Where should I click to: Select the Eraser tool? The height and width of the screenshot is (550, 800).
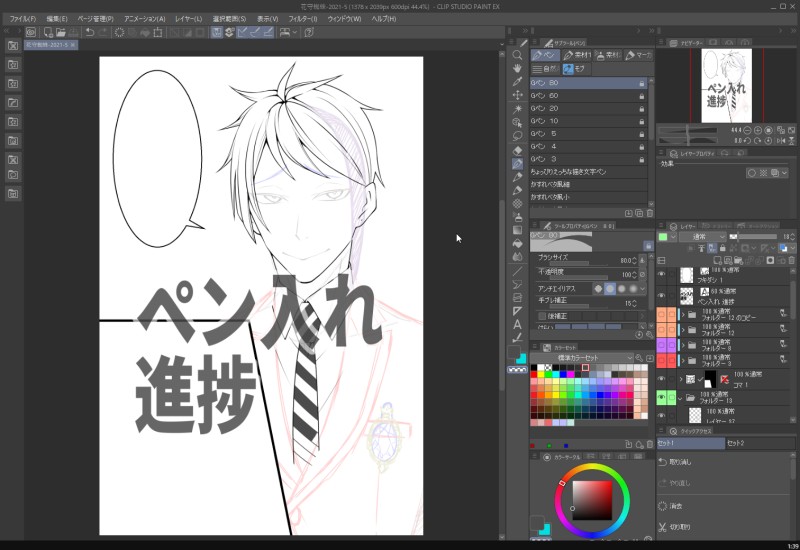517,151
